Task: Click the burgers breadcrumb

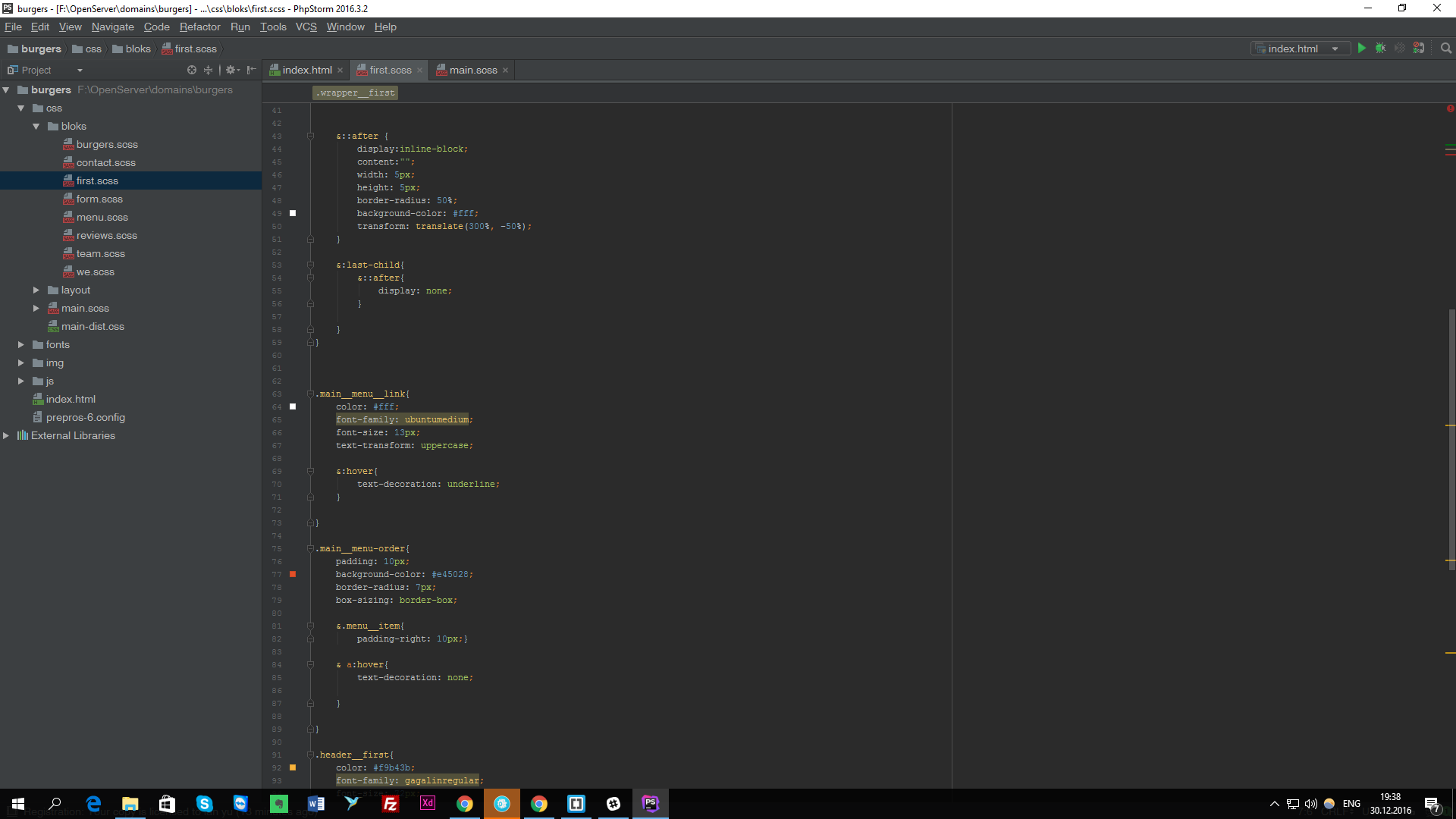Action: coord(34,49)
